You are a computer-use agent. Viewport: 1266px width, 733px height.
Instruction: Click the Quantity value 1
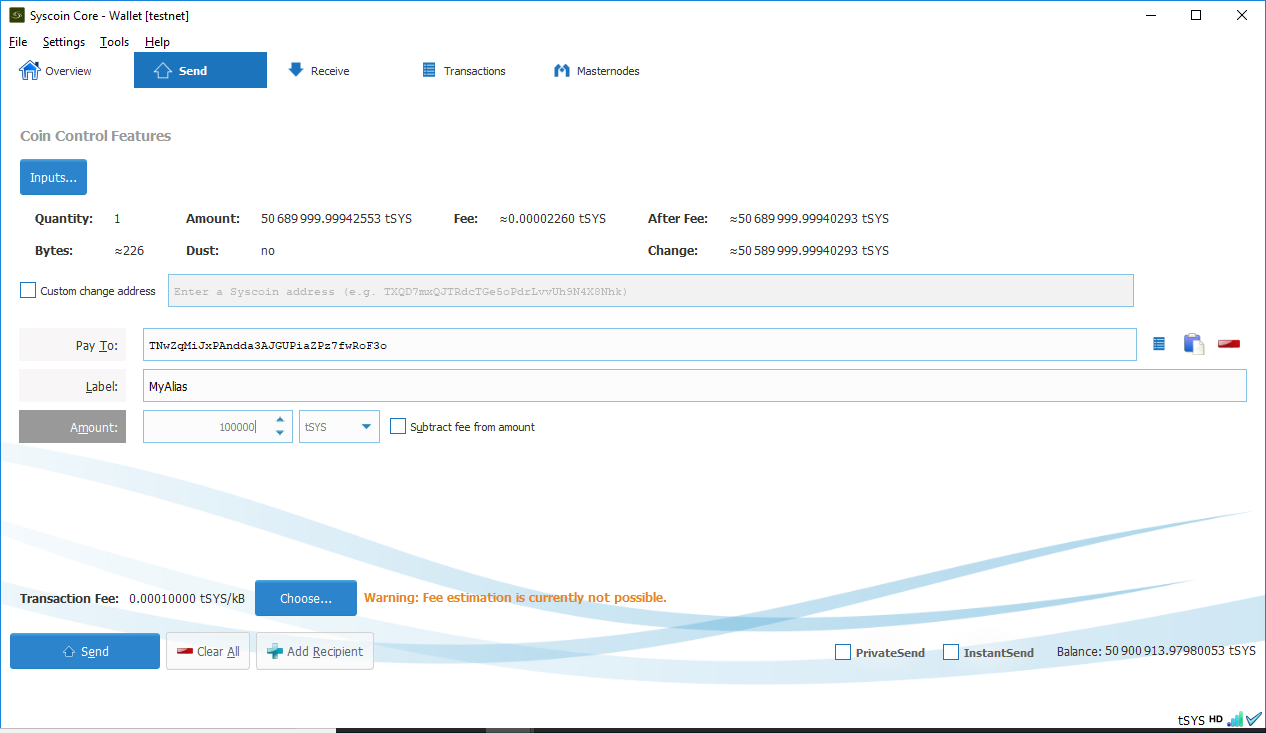(117, 218)
